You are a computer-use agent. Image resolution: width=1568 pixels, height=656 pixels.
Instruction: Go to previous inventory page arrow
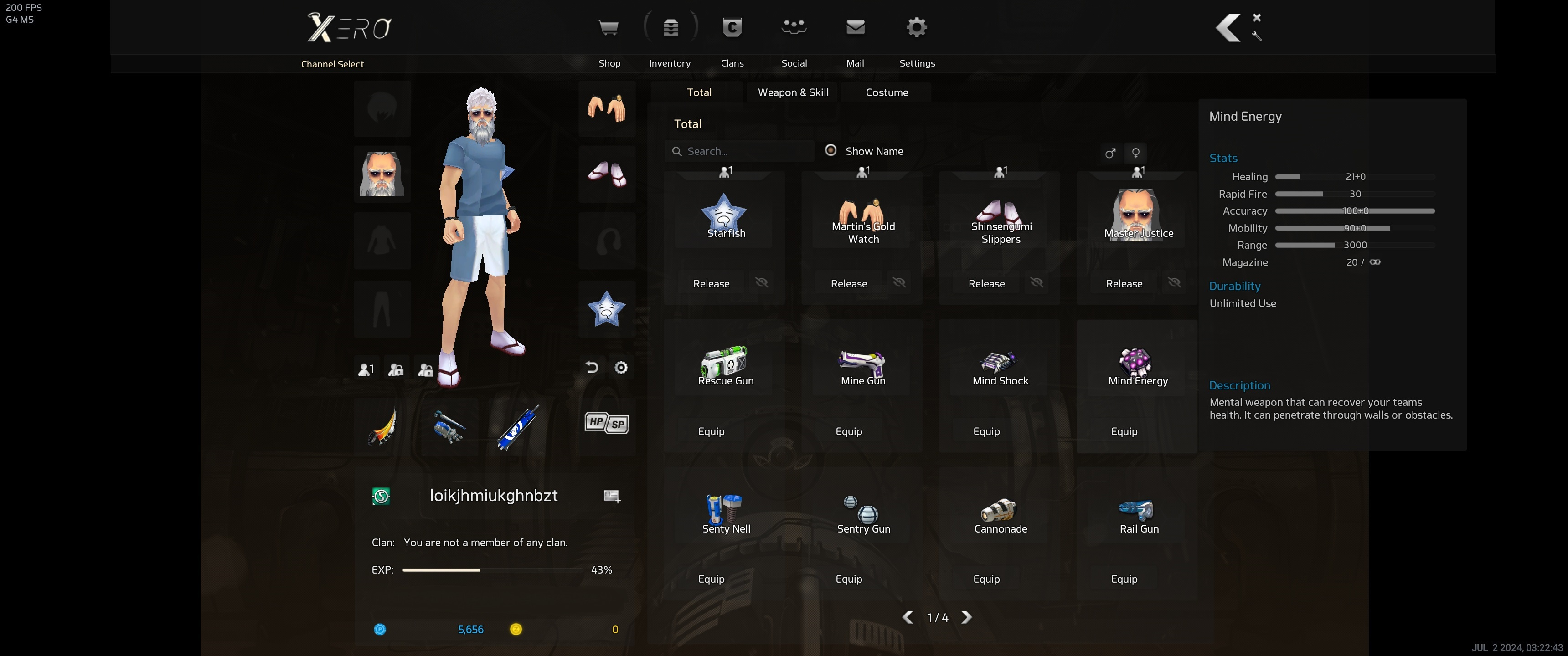(x=908, y=617)
